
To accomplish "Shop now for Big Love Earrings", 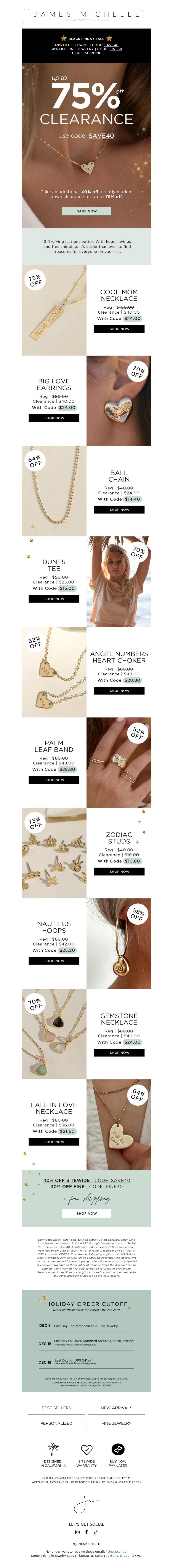I will (x=54, y=418).
